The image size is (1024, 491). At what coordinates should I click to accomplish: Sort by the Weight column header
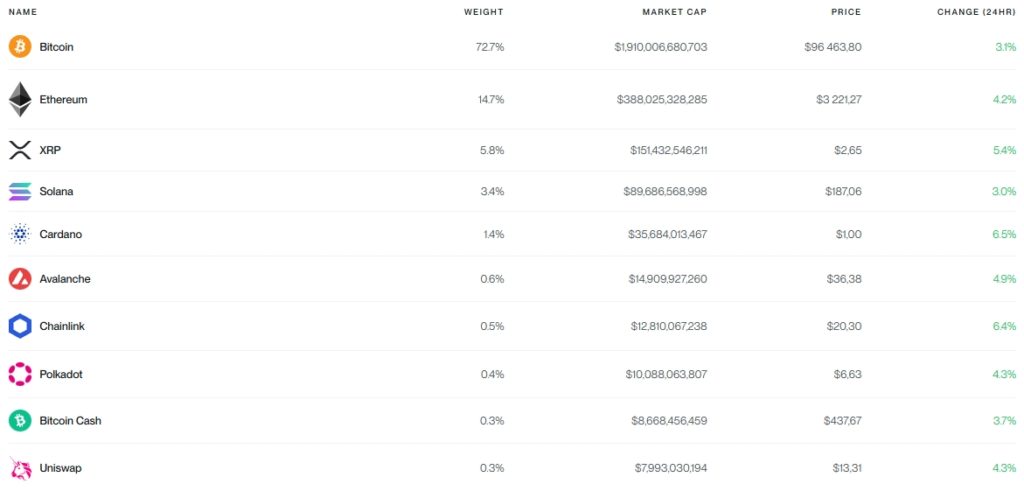[x=483, y=12]
